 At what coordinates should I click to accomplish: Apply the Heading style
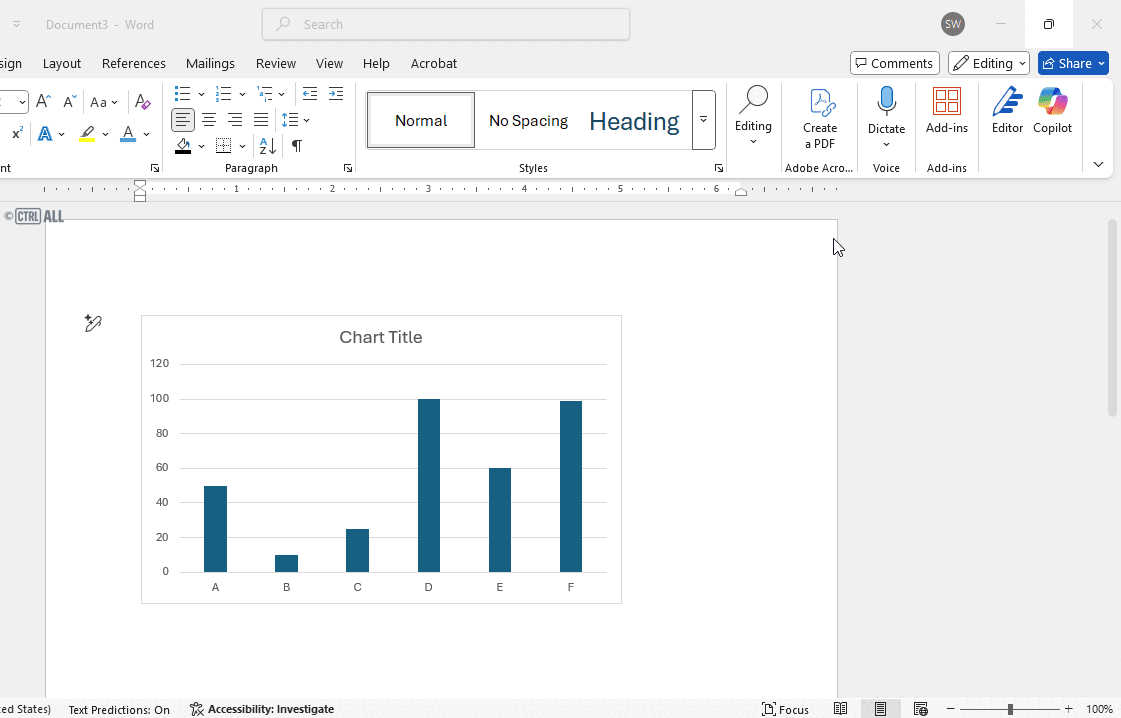pos(634,120)
